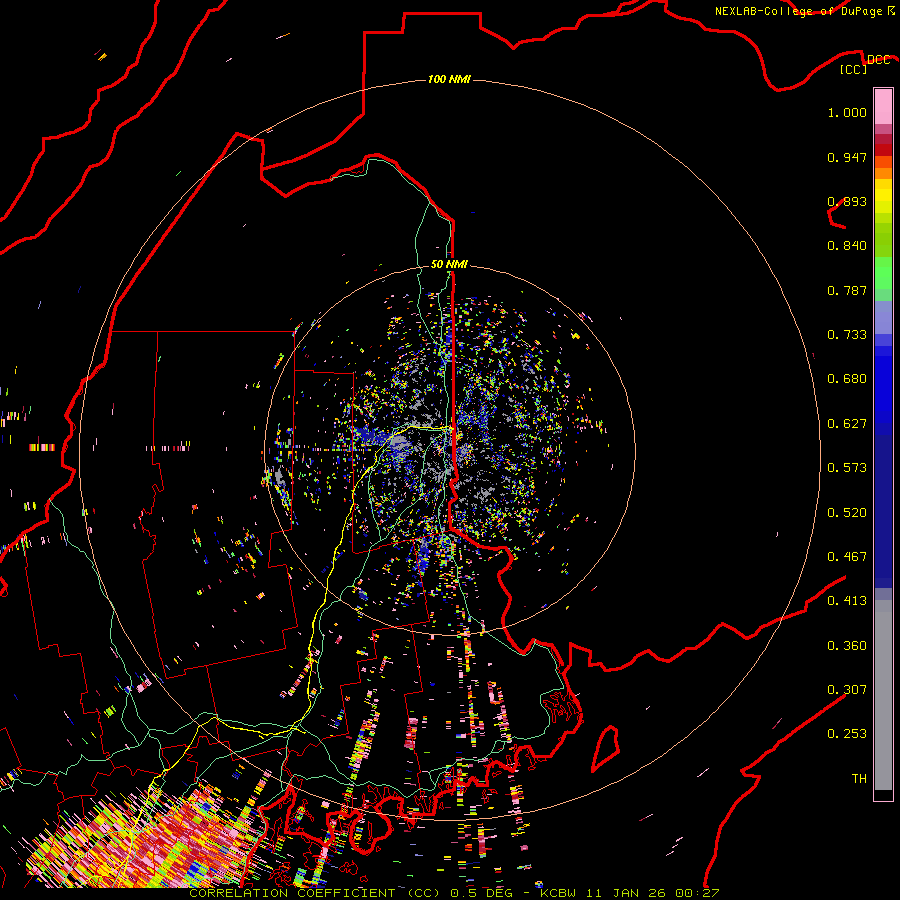This screenshot has width=900, height=900.
Task: Click the 0.893 legend value
Action: point(847,201)
